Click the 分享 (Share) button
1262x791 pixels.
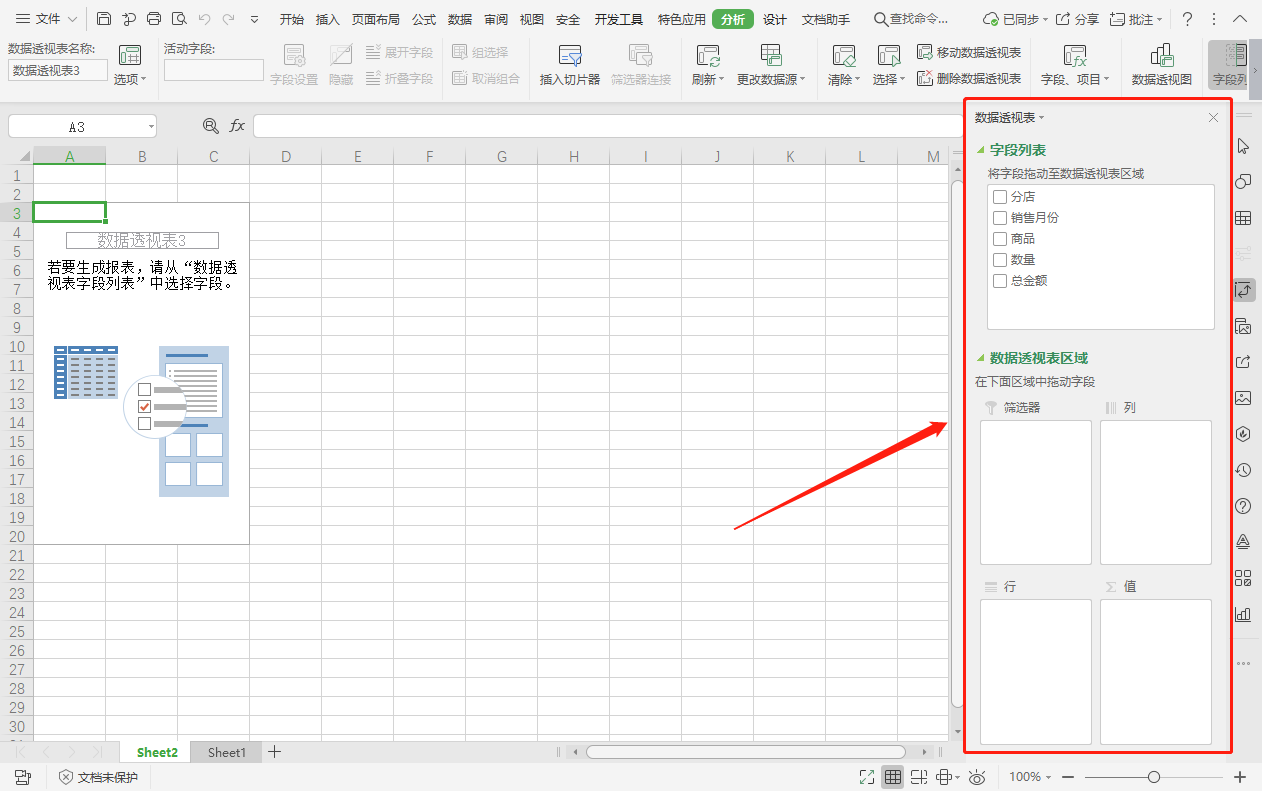pos(1078,19)
